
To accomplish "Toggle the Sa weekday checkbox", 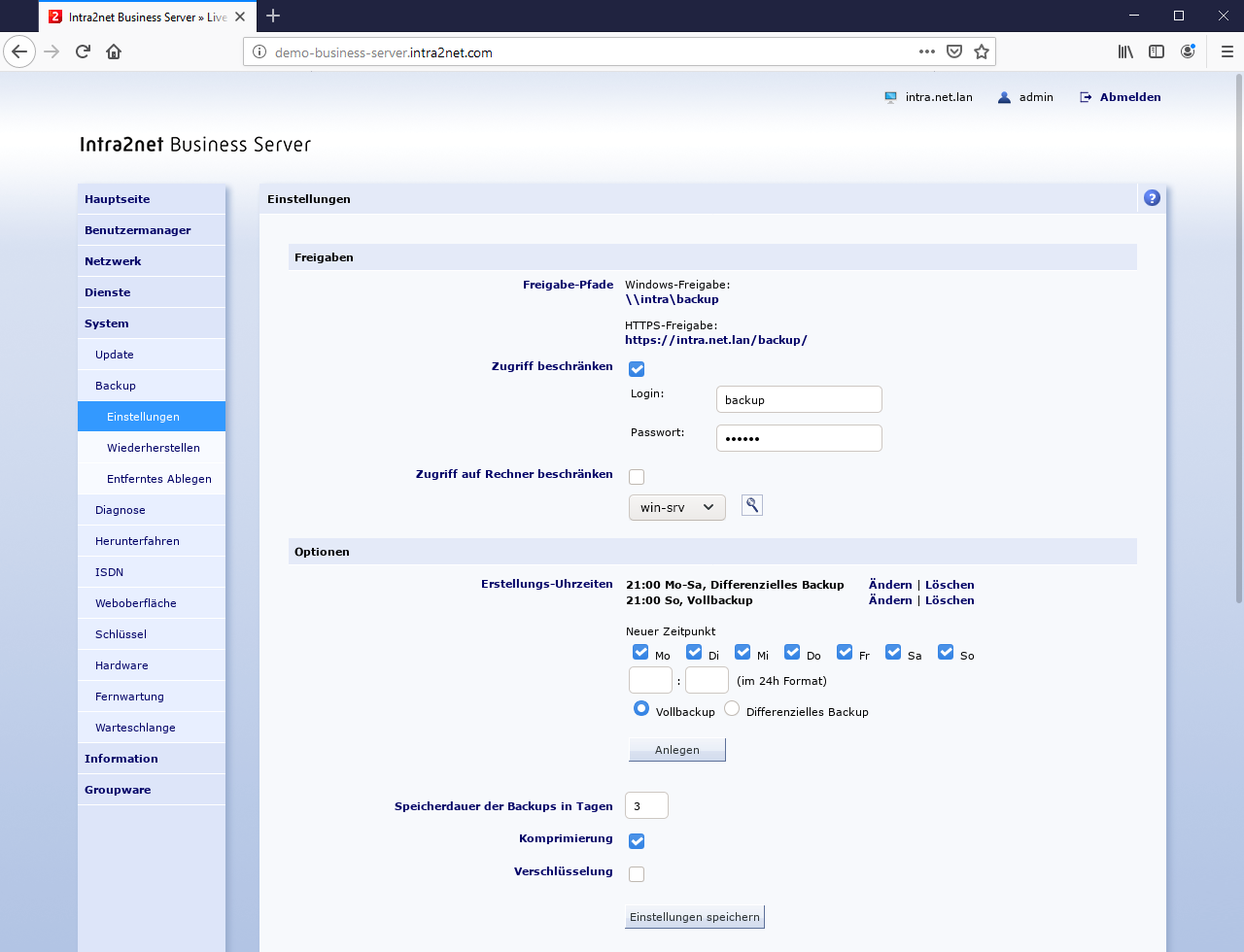I will coord(893,652).
